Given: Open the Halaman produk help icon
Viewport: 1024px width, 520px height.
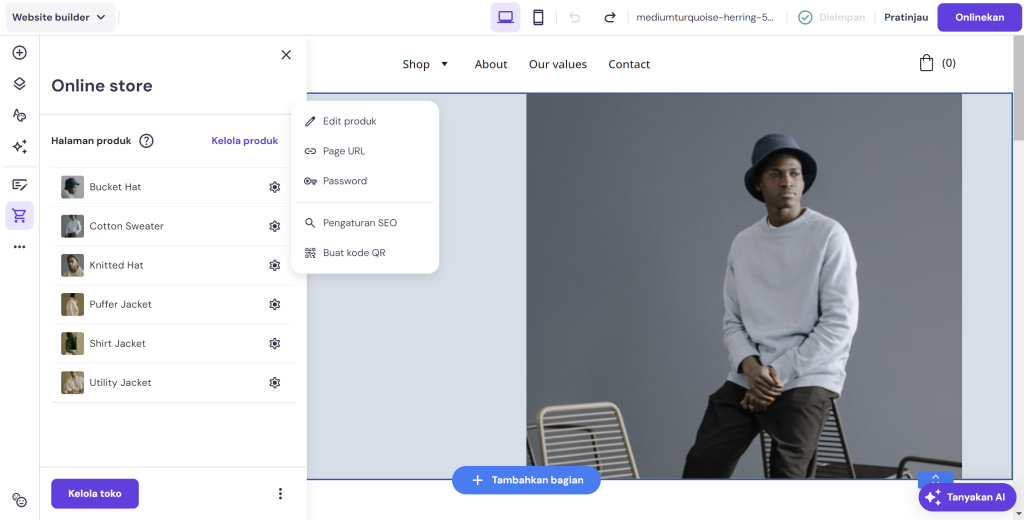Looking at the screenshot, I should pos(146,140).
